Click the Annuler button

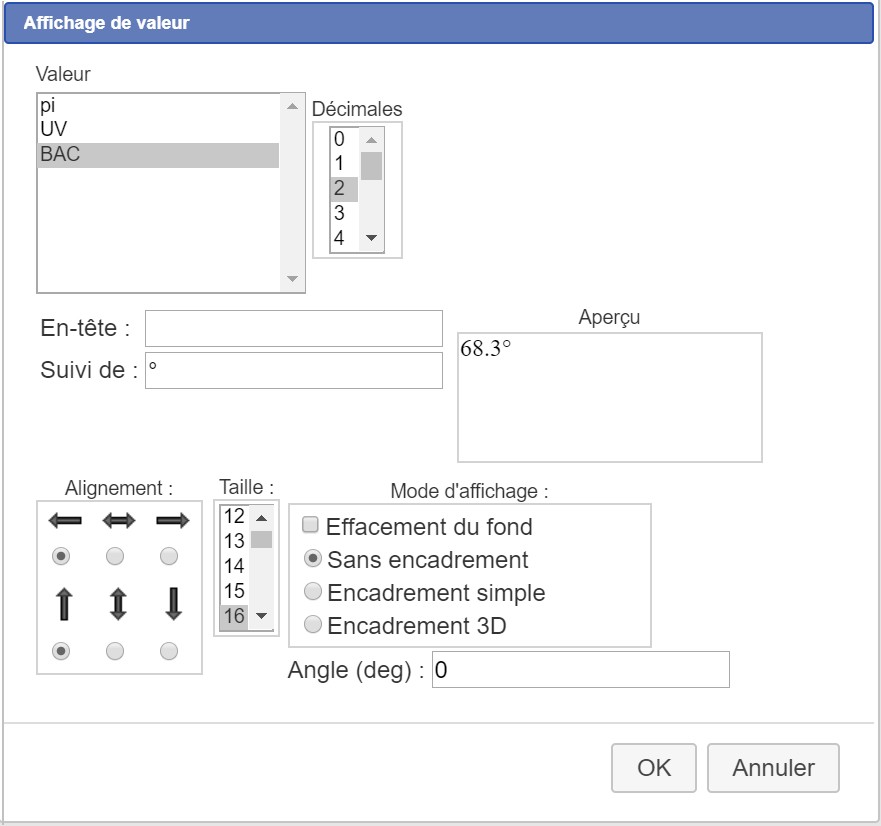point(773,768)
